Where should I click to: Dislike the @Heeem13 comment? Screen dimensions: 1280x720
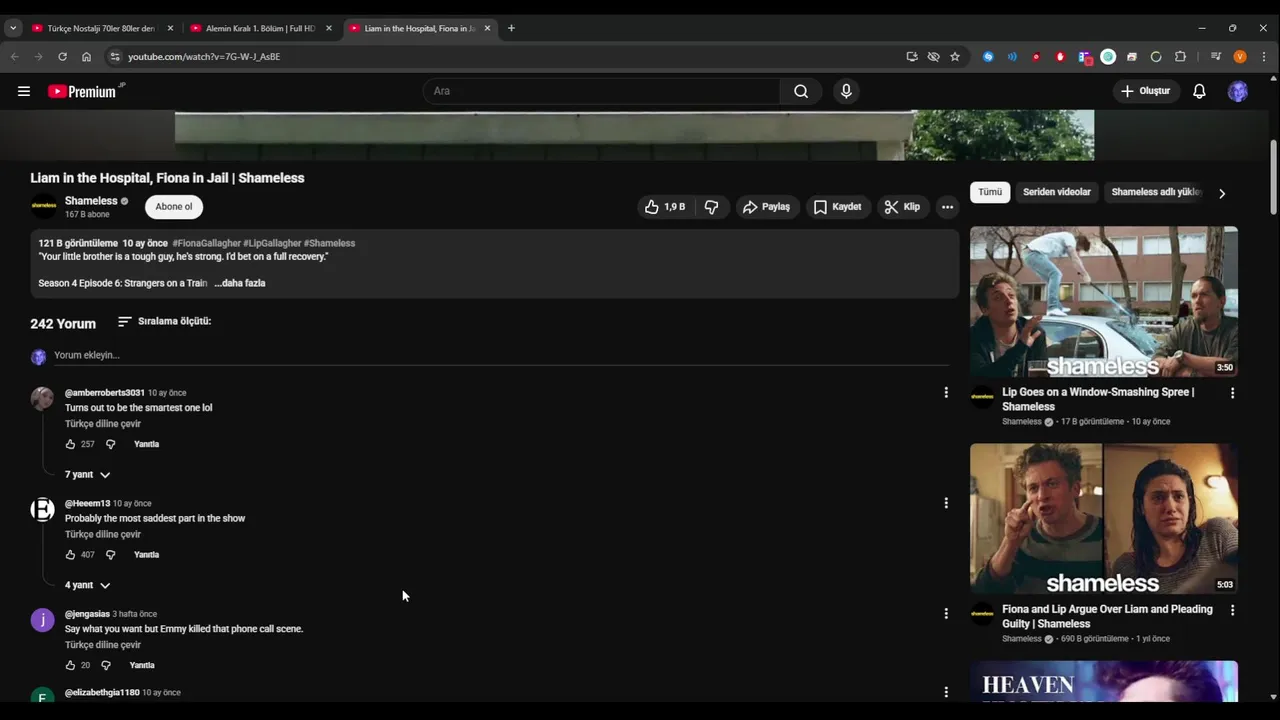110,555
